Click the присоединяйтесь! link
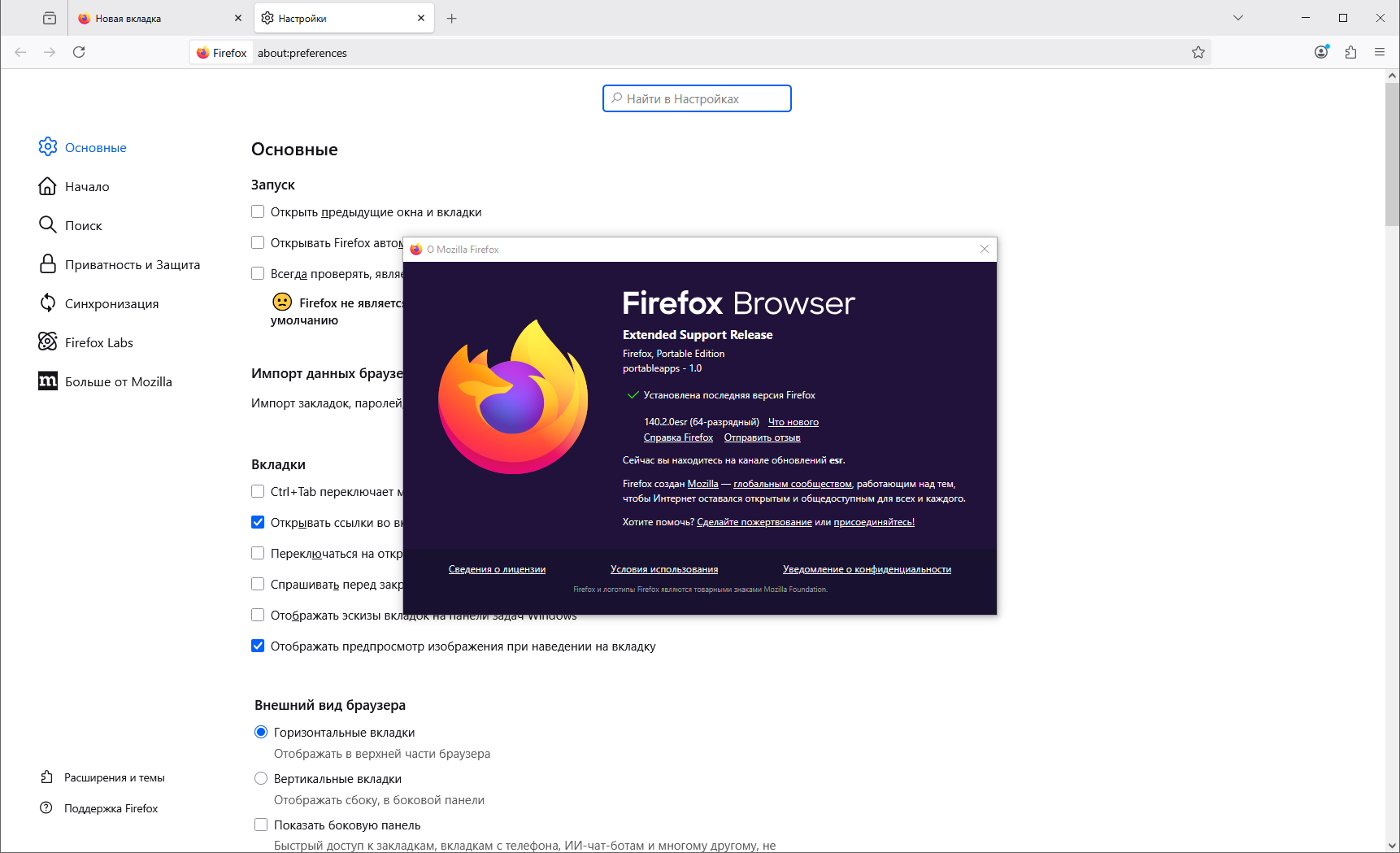This screenshot has width=1400, height=853. [x=874, y=522]
